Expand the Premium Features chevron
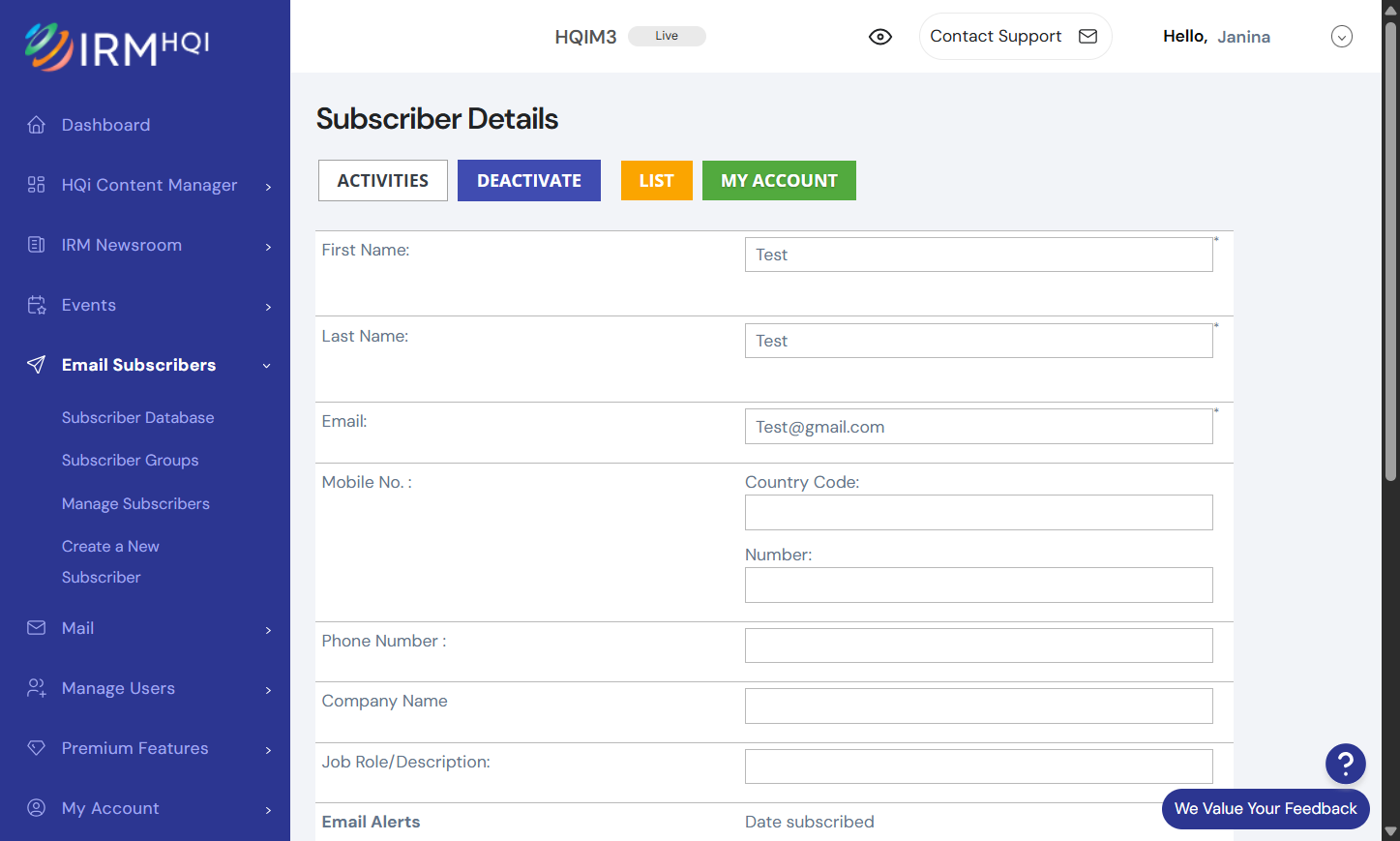1400x841 pixels. pyautogui.click(x=268, y=749)
